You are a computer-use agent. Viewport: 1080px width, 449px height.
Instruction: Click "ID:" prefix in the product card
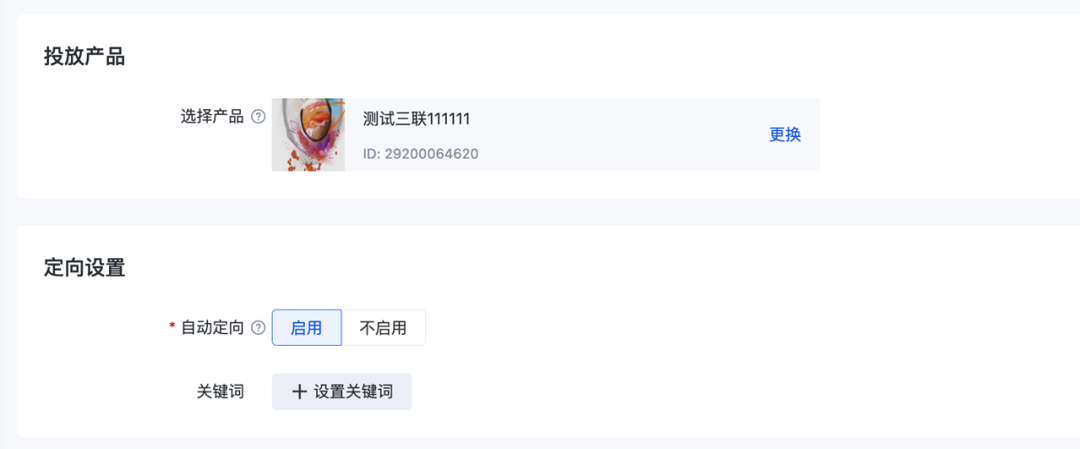(371, 154)
